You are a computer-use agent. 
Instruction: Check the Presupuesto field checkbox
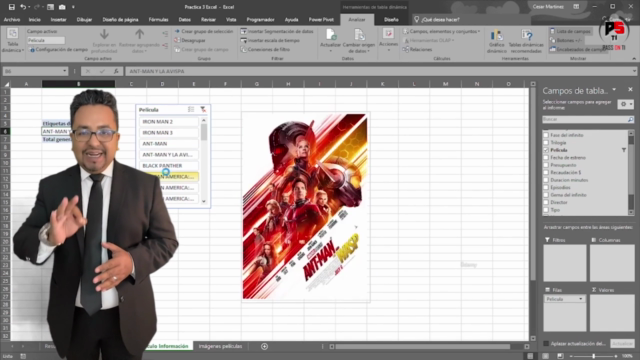click(x=546, y=165)
